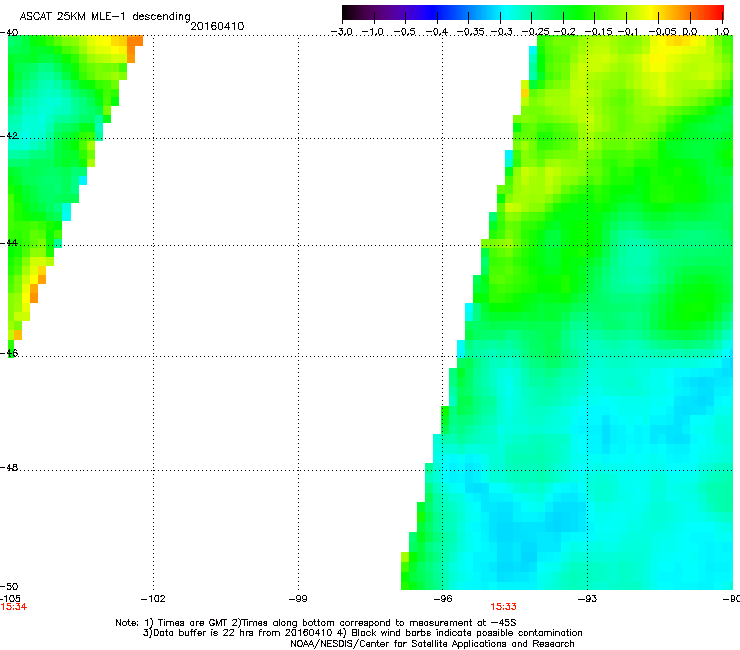Click the "3)Data buffer is 22 hrs" note line
This screenshot has width=740, height=650.
click(x=362, y=633)
